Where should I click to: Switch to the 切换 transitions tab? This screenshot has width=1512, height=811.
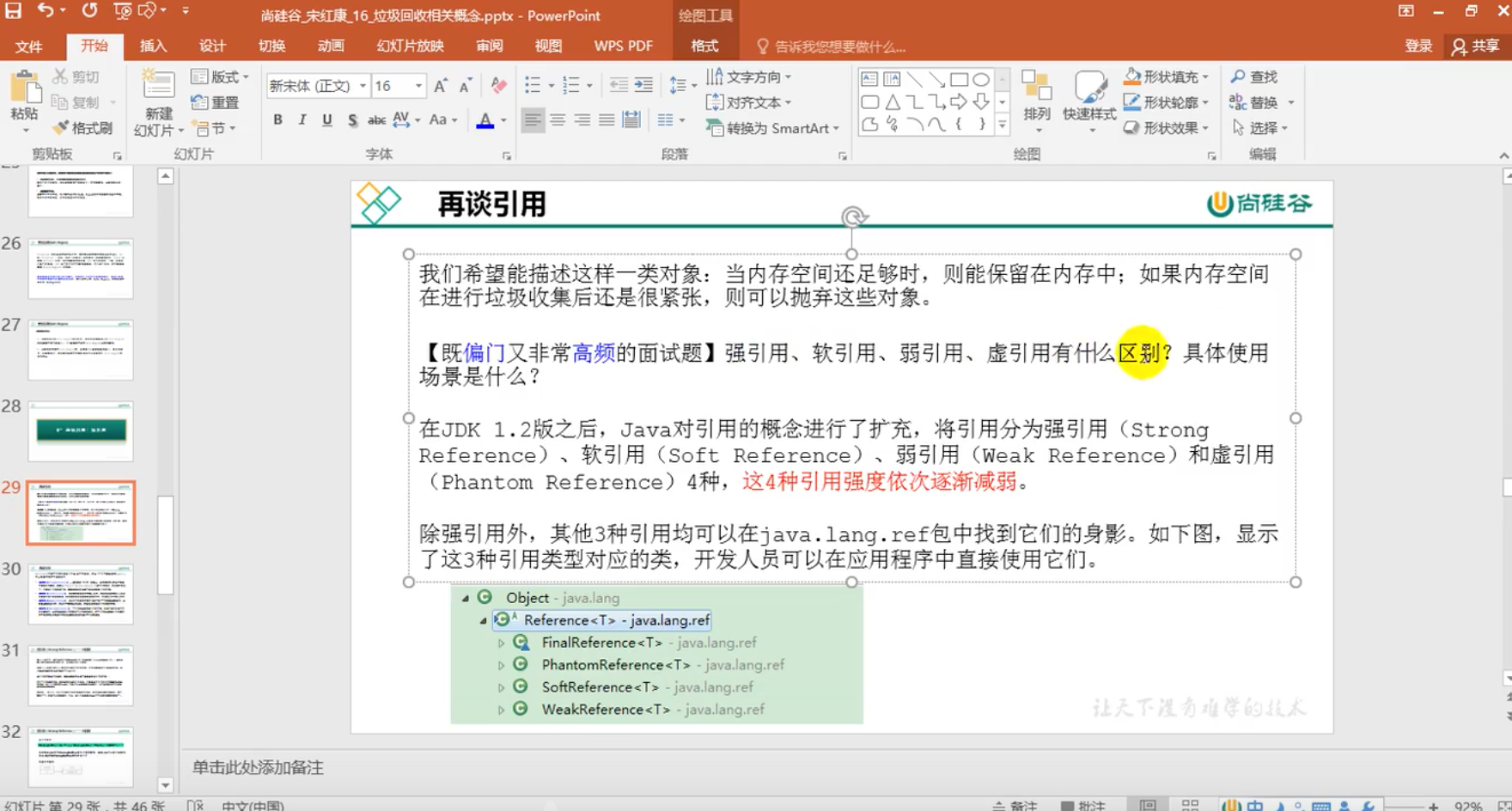coord(271,46)
